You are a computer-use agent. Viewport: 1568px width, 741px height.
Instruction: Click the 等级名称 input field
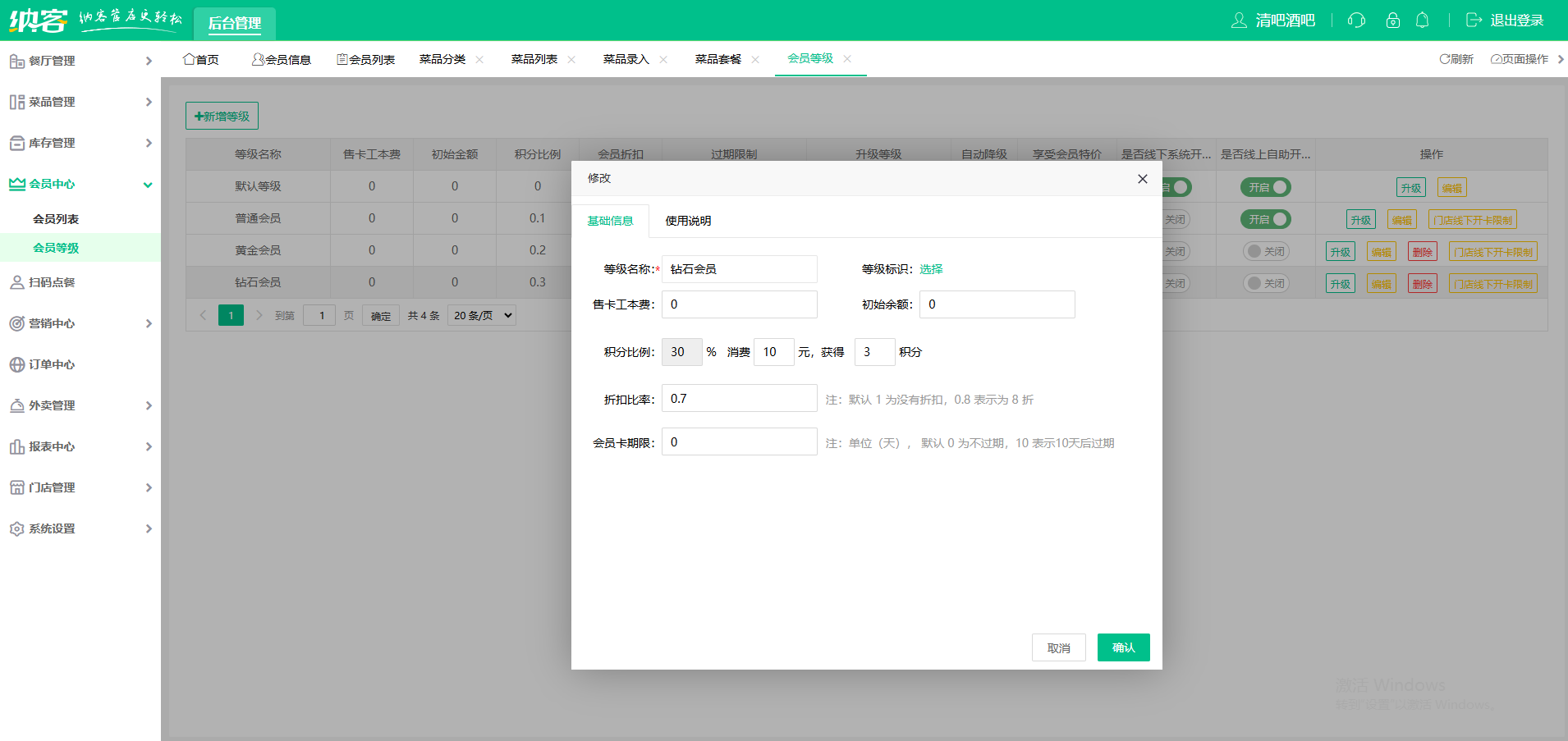click(739, 269)
